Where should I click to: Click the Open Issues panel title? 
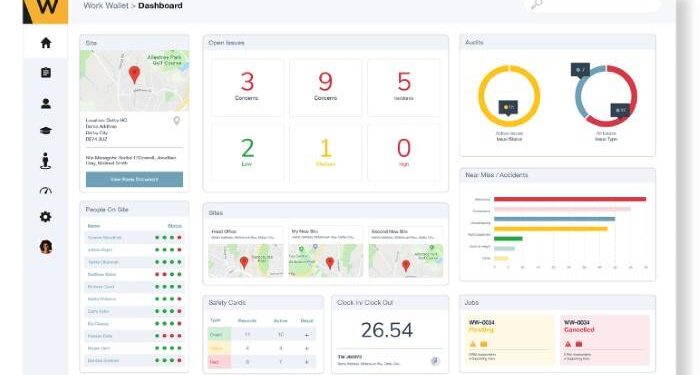[226, 43]
